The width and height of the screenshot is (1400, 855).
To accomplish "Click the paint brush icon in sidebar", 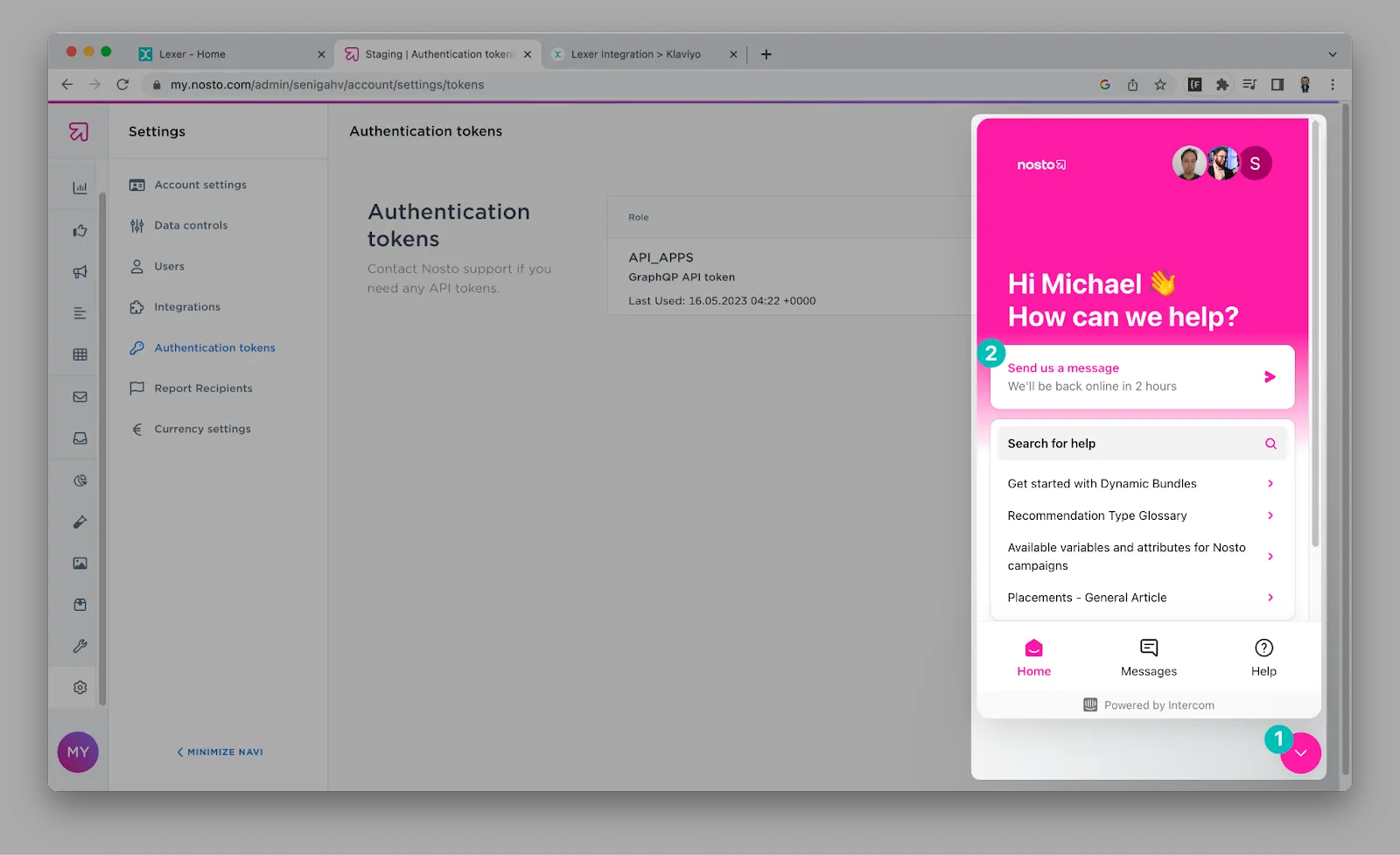I will coord(80,522).
